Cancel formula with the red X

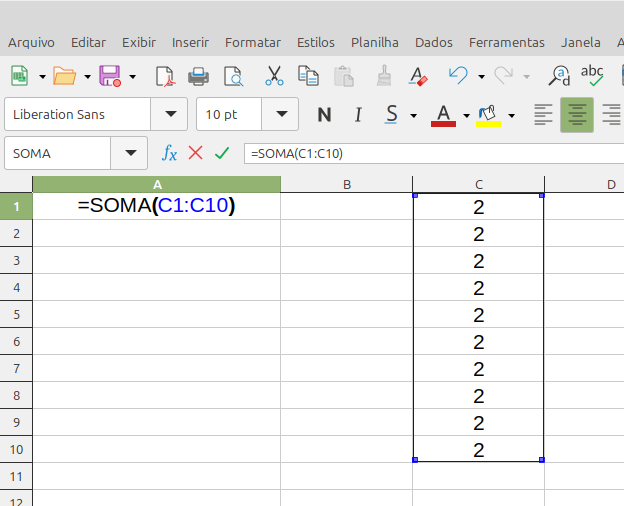(195, 153)
